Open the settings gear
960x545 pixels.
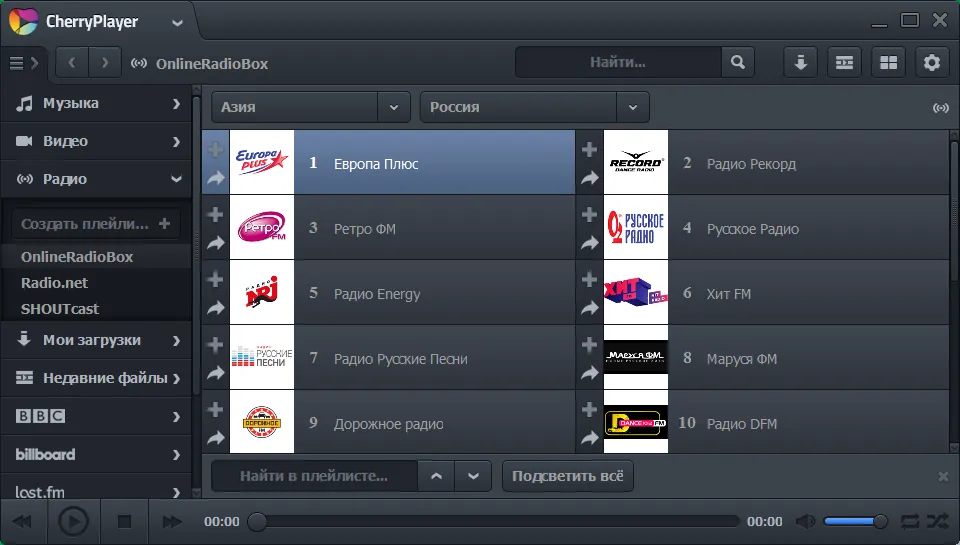(x=932, y=62)
